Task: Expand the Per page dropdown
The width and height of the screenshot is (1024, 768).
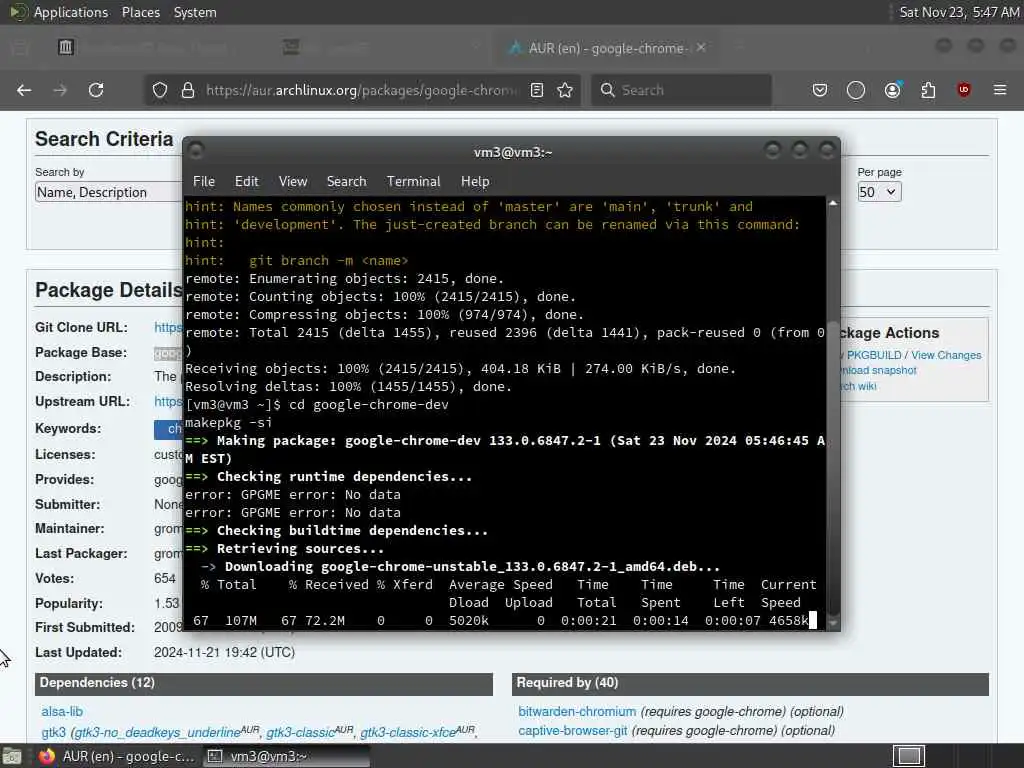Action: click(879, 192)
